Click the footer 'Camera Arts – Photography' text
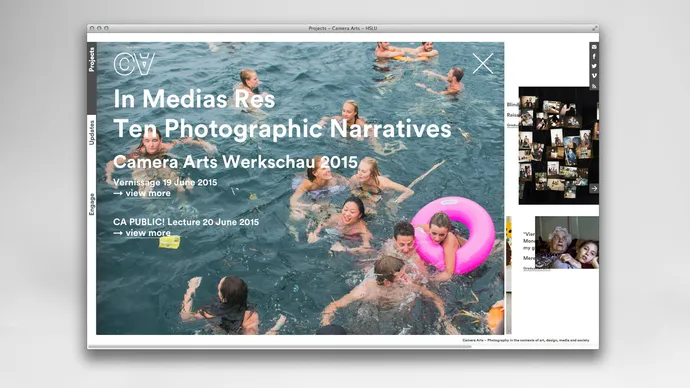 [525, 340]
